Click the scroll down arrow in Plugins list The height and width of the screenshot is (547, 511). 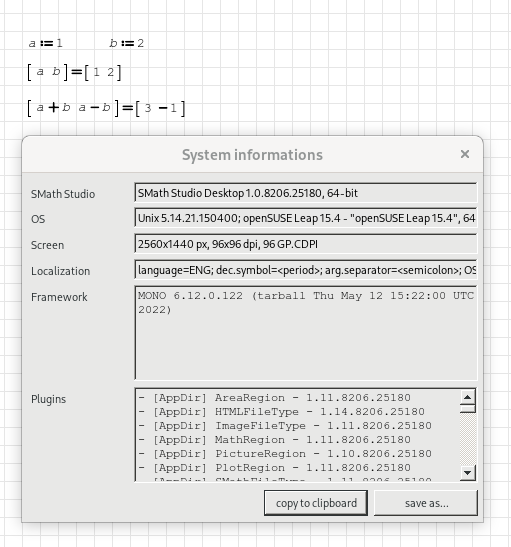467,473
